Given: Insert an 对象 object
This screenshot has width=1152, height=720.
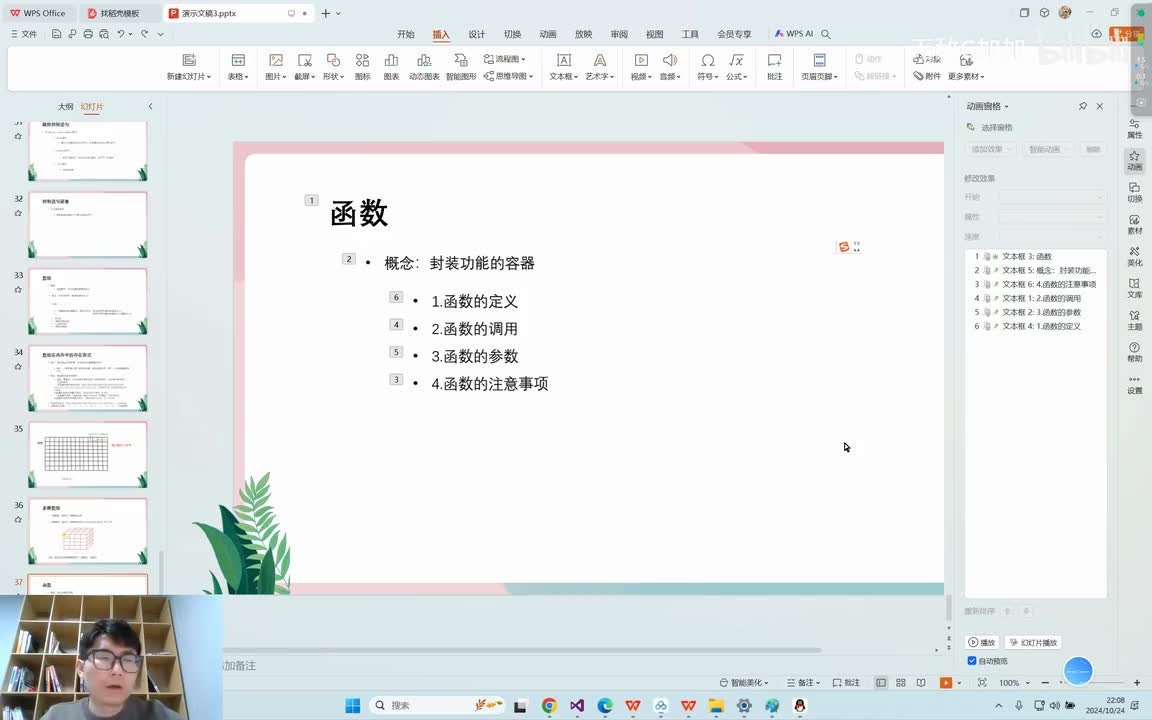Looking at the screenshot, I should click(926, 59).
